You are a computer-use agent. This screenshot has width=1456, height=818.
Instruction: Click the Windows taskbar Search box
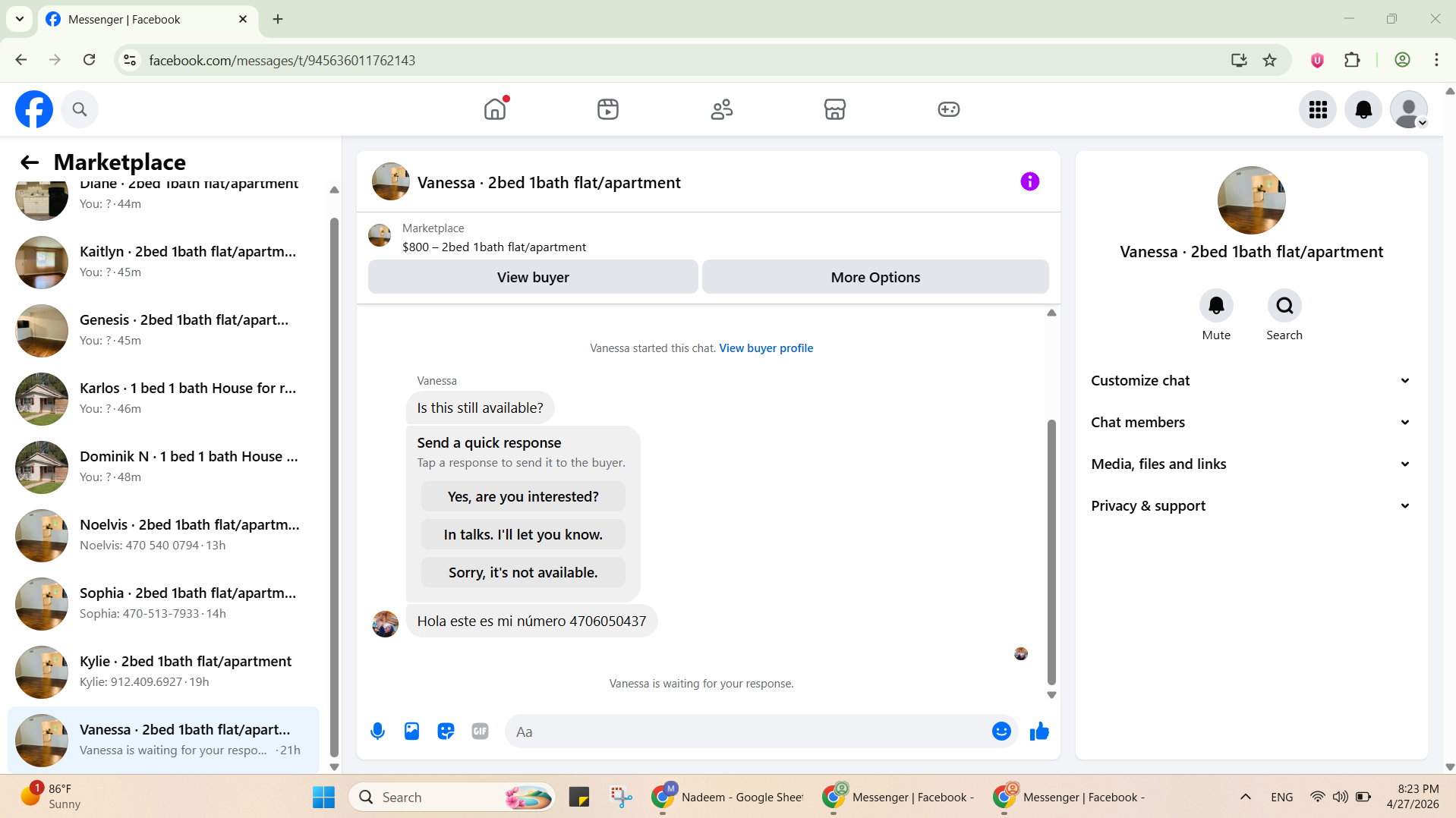452,797
